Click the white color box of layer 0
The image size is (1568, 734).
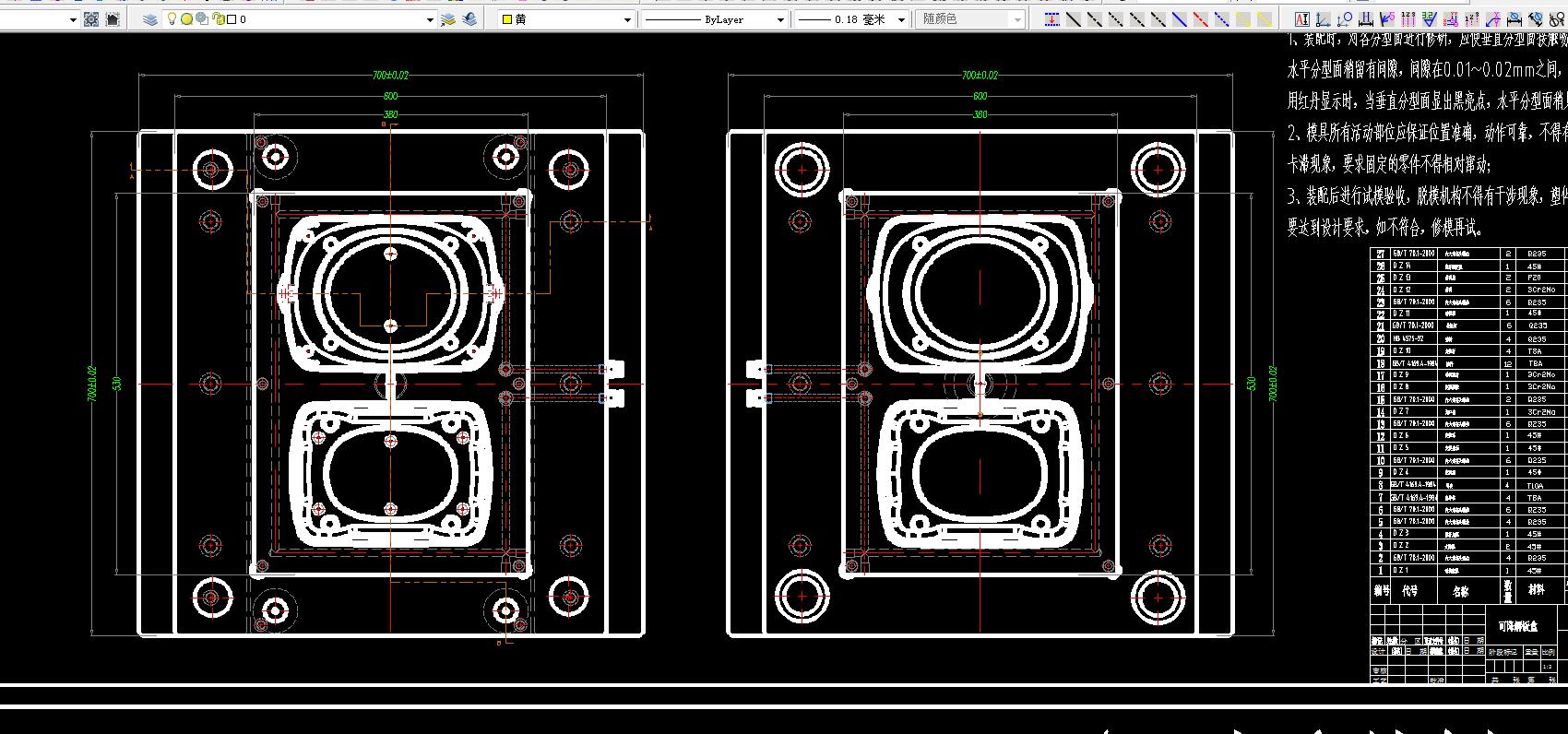click(232, 19)
